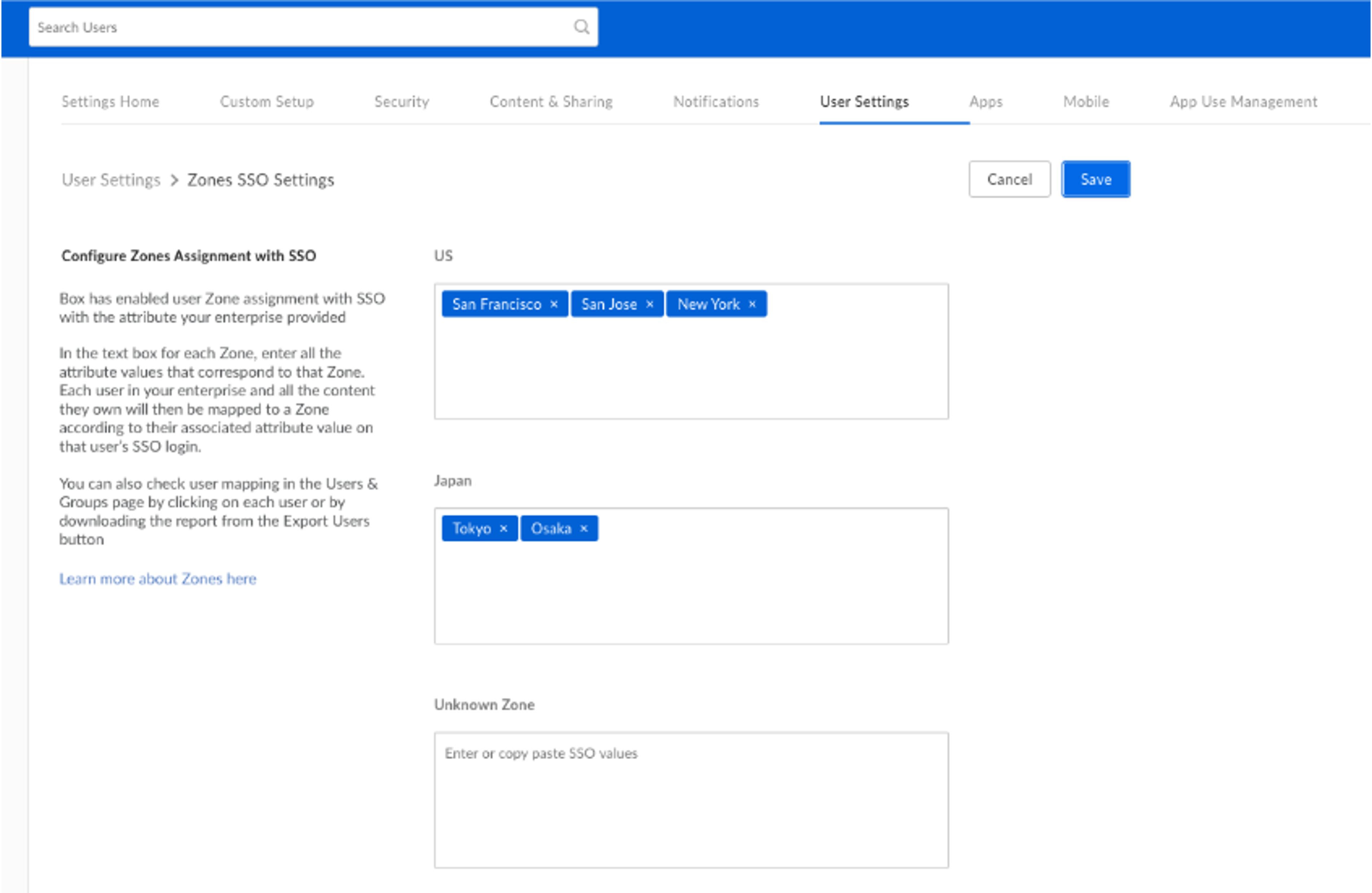The width and height of the screenshot is (1372, 893).
Task: Cancel the Zones SSO changes
Action: [x=1010, y=179]
